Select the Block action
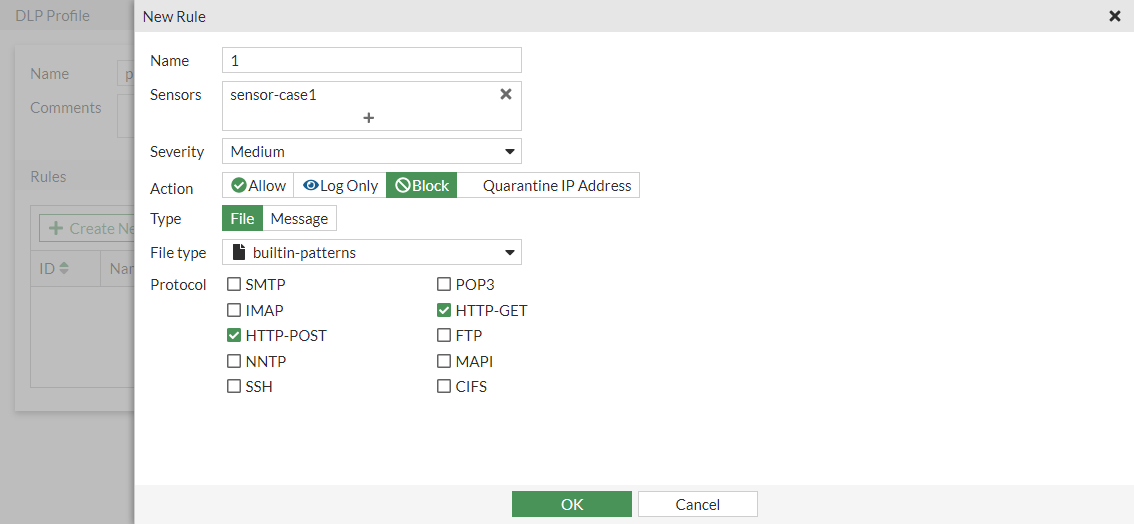Viewport: 1134px width, 524px height. (422, 186)
